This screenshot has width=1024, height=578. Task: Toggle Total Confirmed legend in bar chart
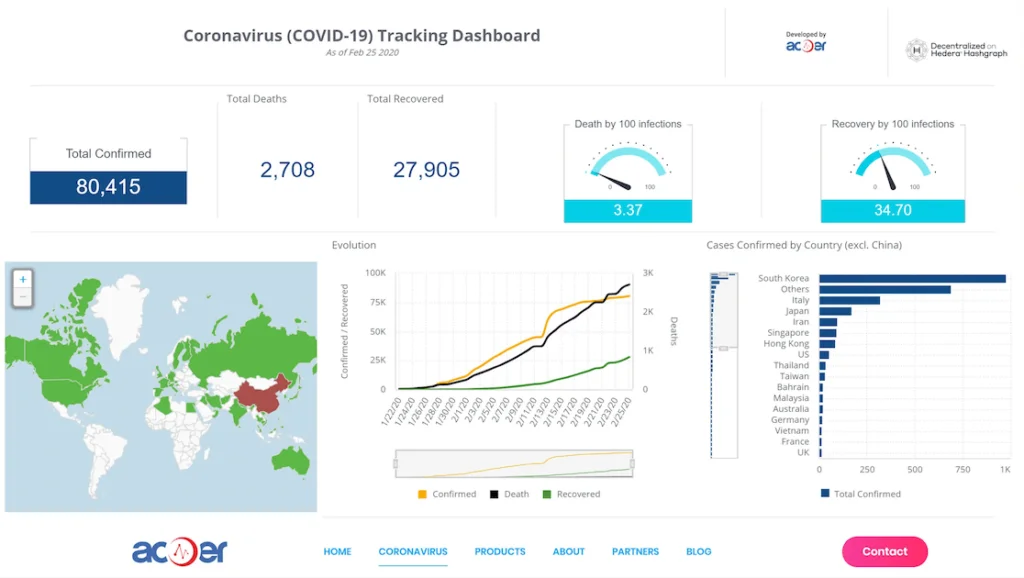tap(860, 494)
